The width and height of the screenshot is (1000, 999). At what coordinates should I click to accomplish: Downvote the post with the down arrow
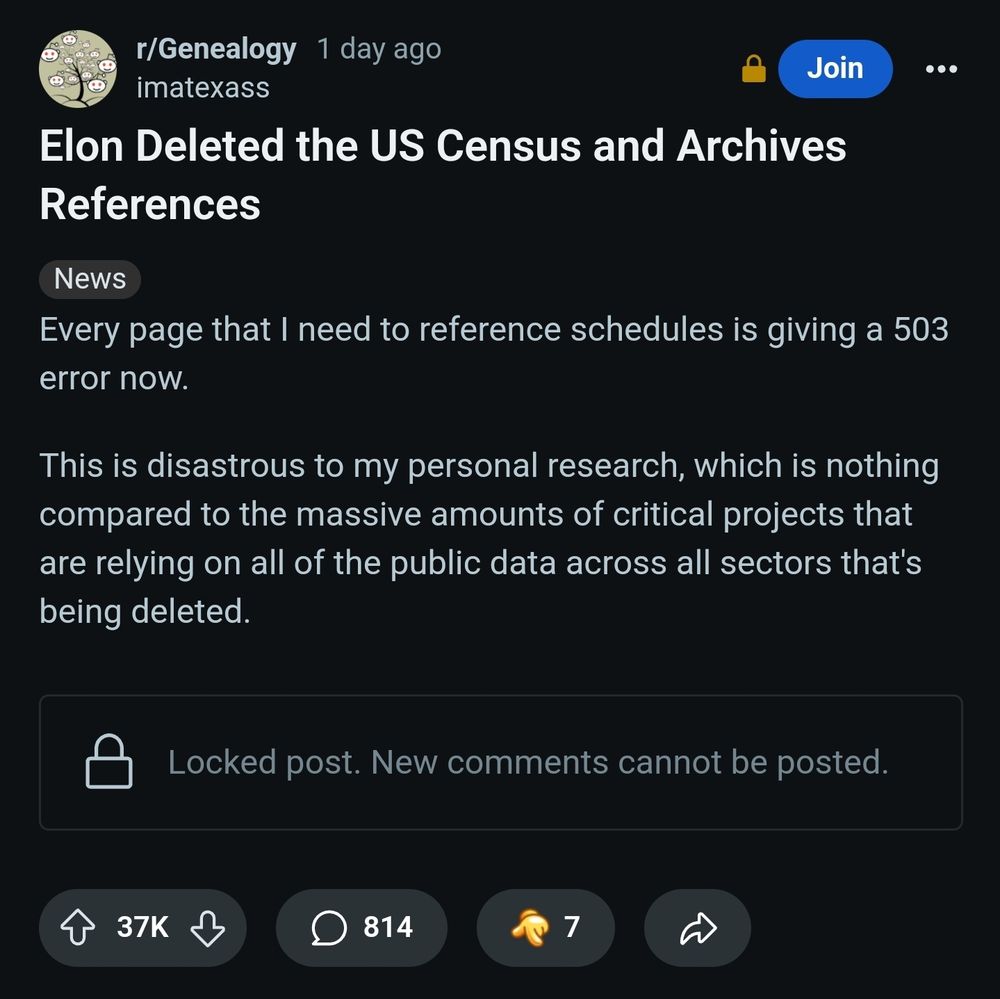[206, 928]
